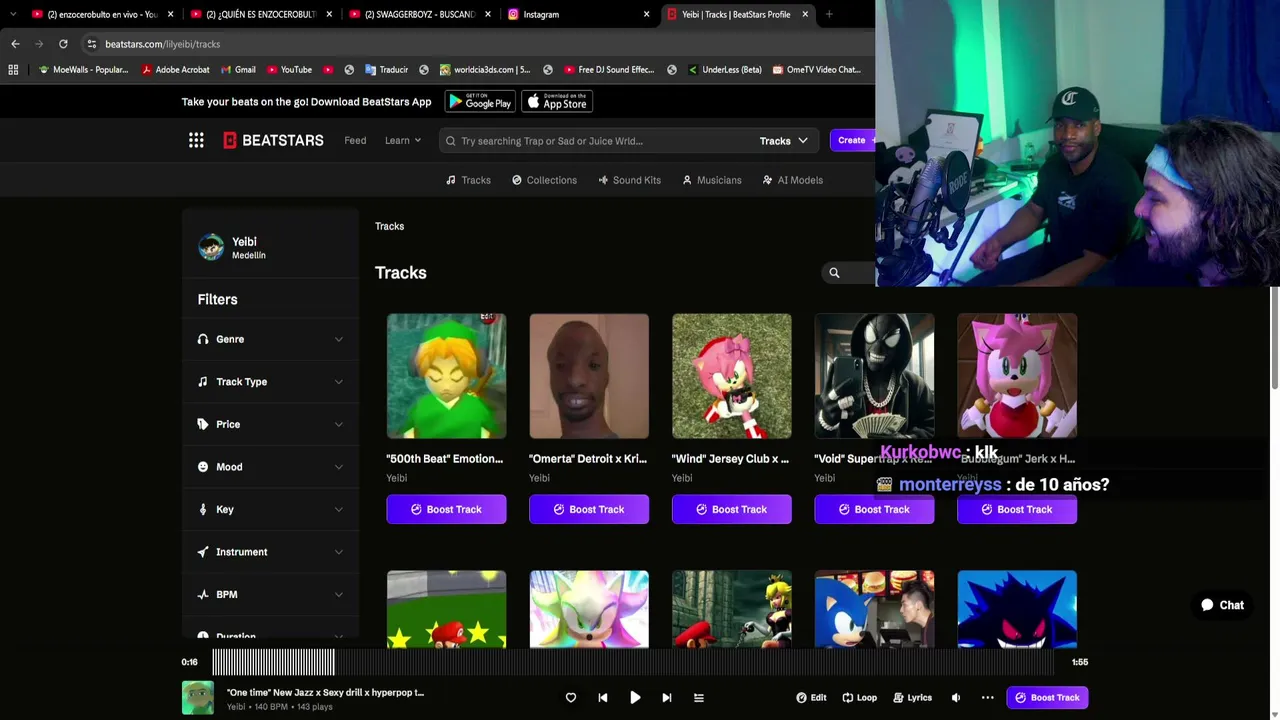This screenshot has height=720, width=1280.
Task: Open the Learn dropdown menu
Action: pos(403,140)
